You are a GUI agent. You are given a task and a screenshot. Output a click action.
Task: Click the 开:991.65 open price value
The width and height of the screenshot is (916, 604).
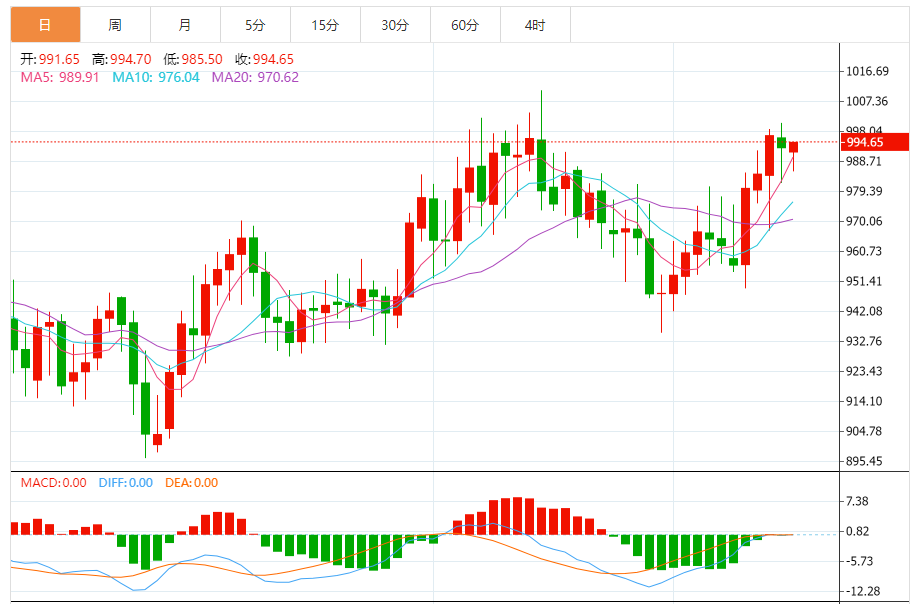50,59
